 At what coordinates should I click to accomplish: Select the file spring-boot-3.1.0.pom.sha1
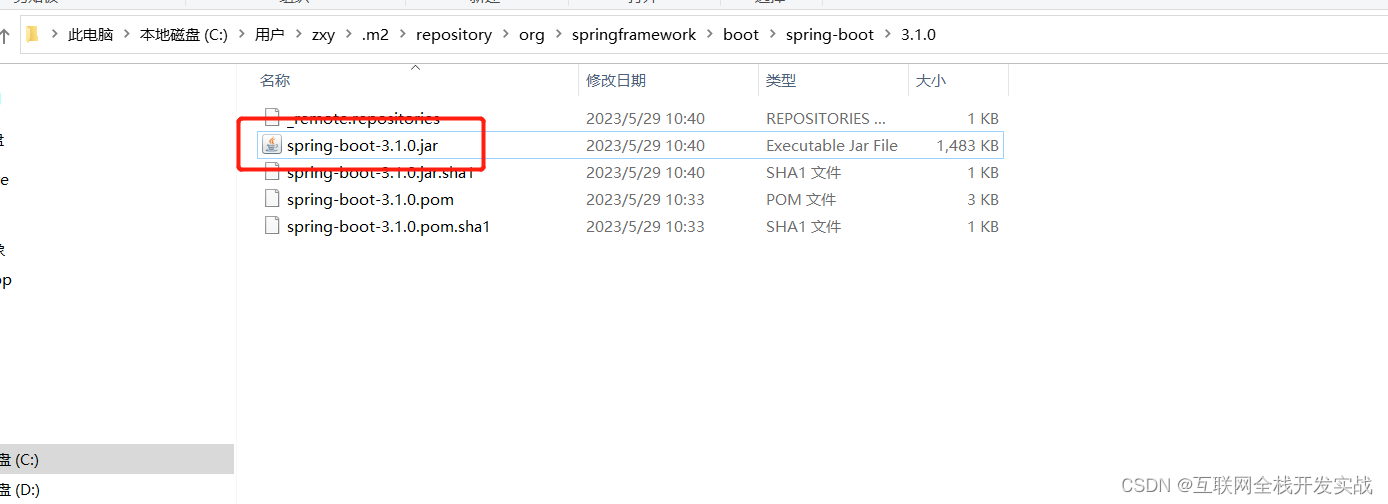coord(388,226)
